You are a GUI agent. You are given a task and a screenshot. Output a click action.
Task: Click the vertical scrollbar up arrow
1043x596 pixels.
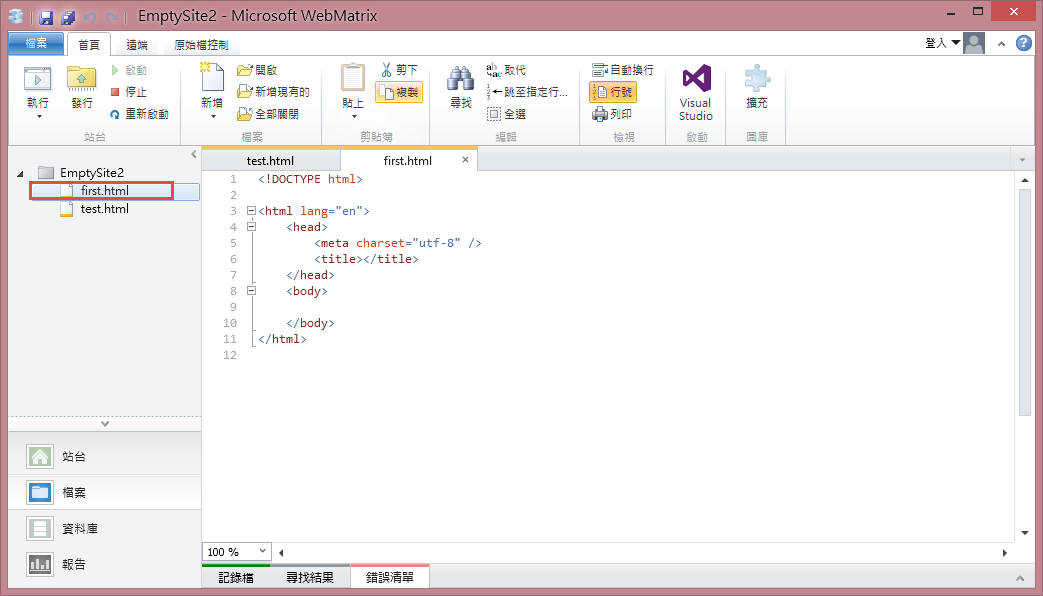(1025, 180)
